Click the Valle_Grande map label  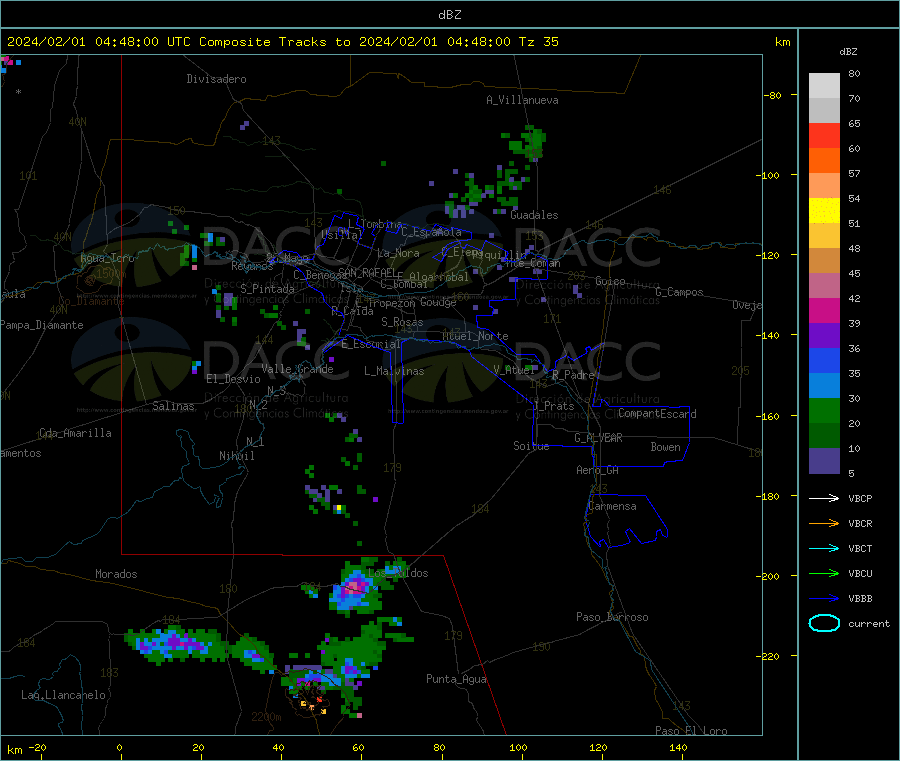(x=297, y=369)
